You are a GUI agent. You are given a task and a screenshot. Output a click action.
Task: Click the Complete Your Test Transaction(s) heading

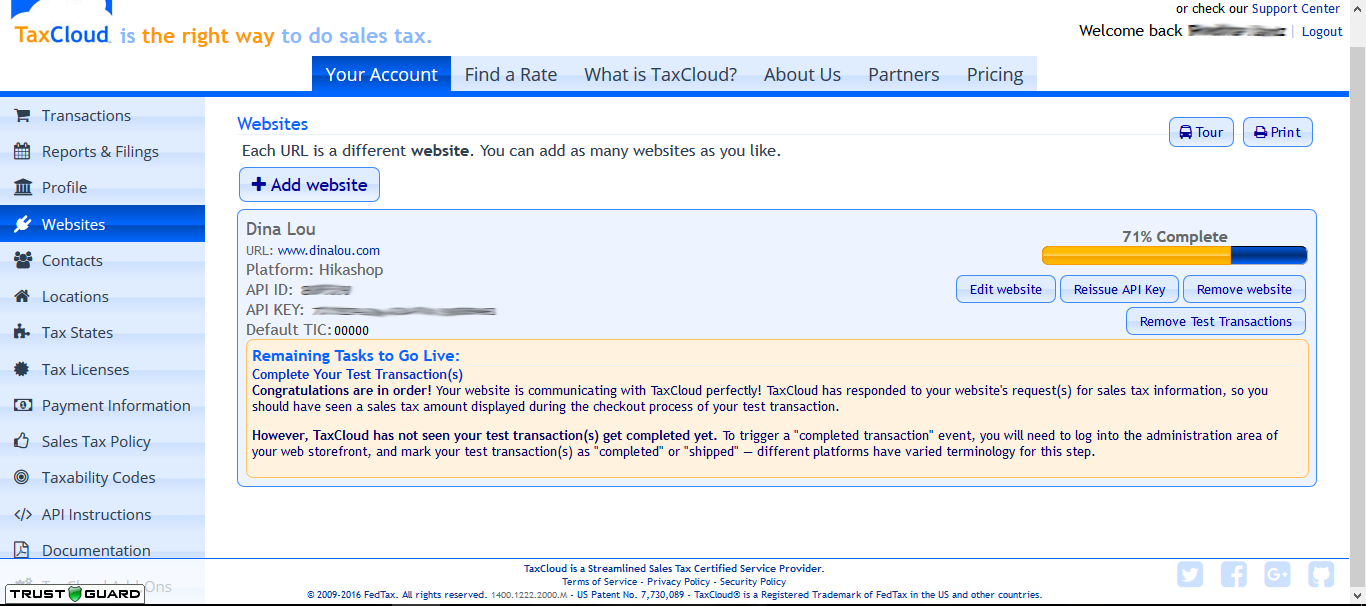[357, 374]
